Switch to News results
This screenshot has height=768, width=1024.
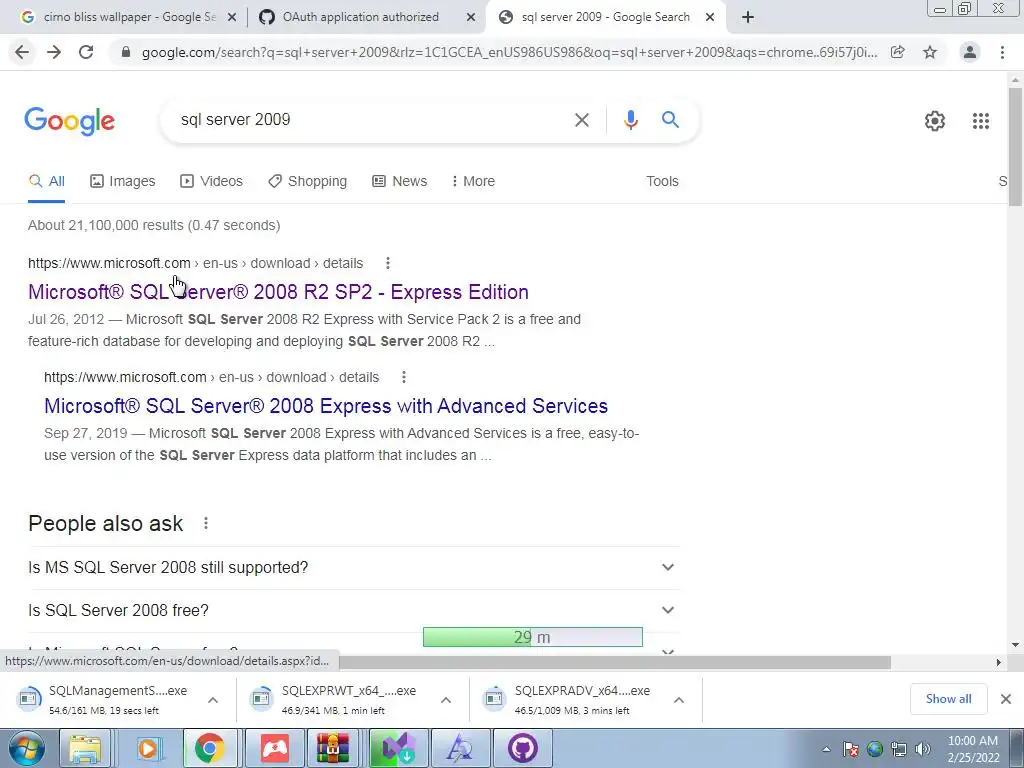pos(400,182)
